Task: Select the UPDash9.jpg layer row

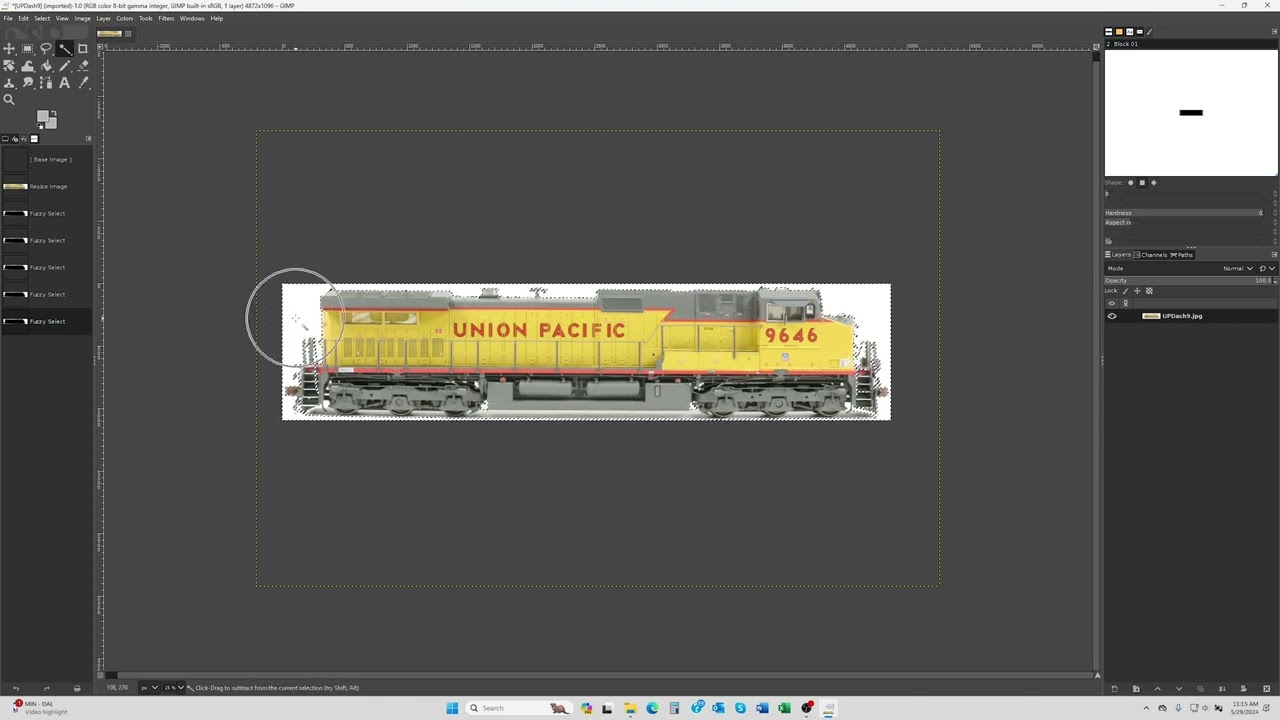Action: (1190, 316)
